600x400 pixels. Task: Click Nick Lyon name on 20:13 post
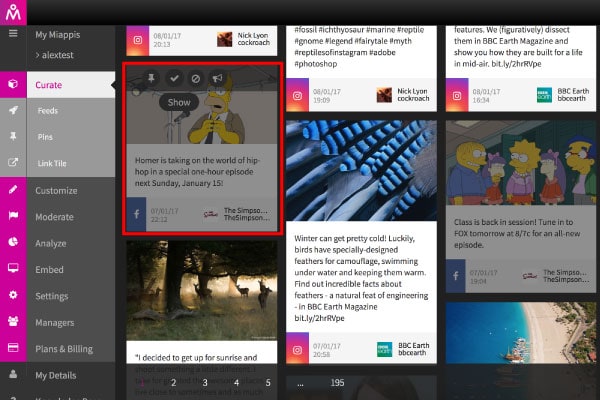(253, 35)
